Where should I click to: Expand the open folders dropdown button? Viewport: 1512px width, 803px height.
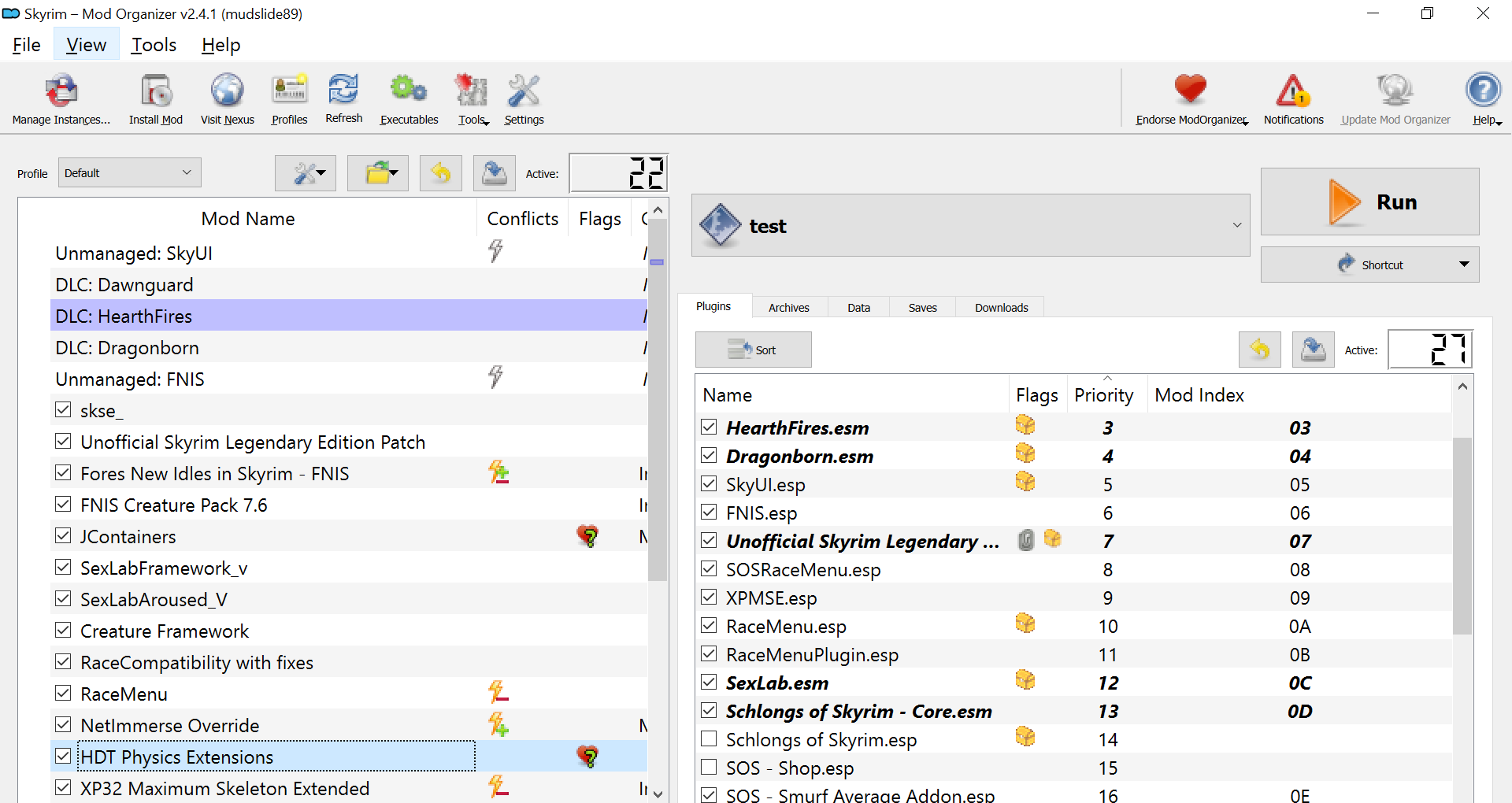[377, 173]
